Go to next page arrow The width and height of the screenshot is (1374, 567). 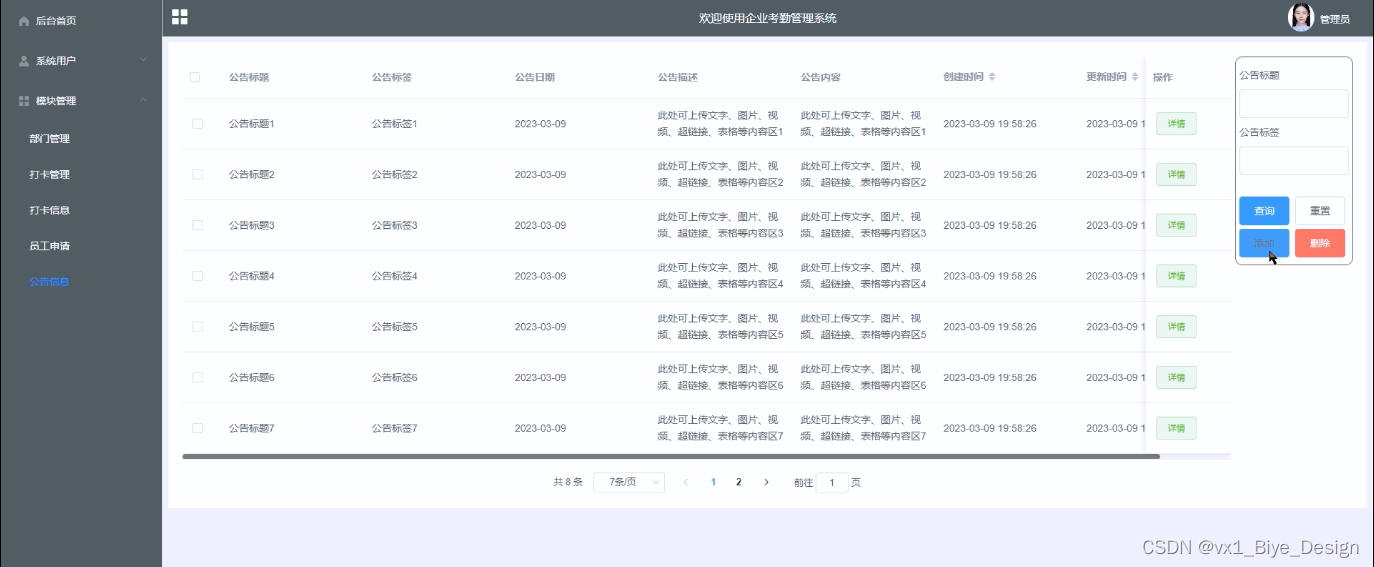(x=766, y=482)
